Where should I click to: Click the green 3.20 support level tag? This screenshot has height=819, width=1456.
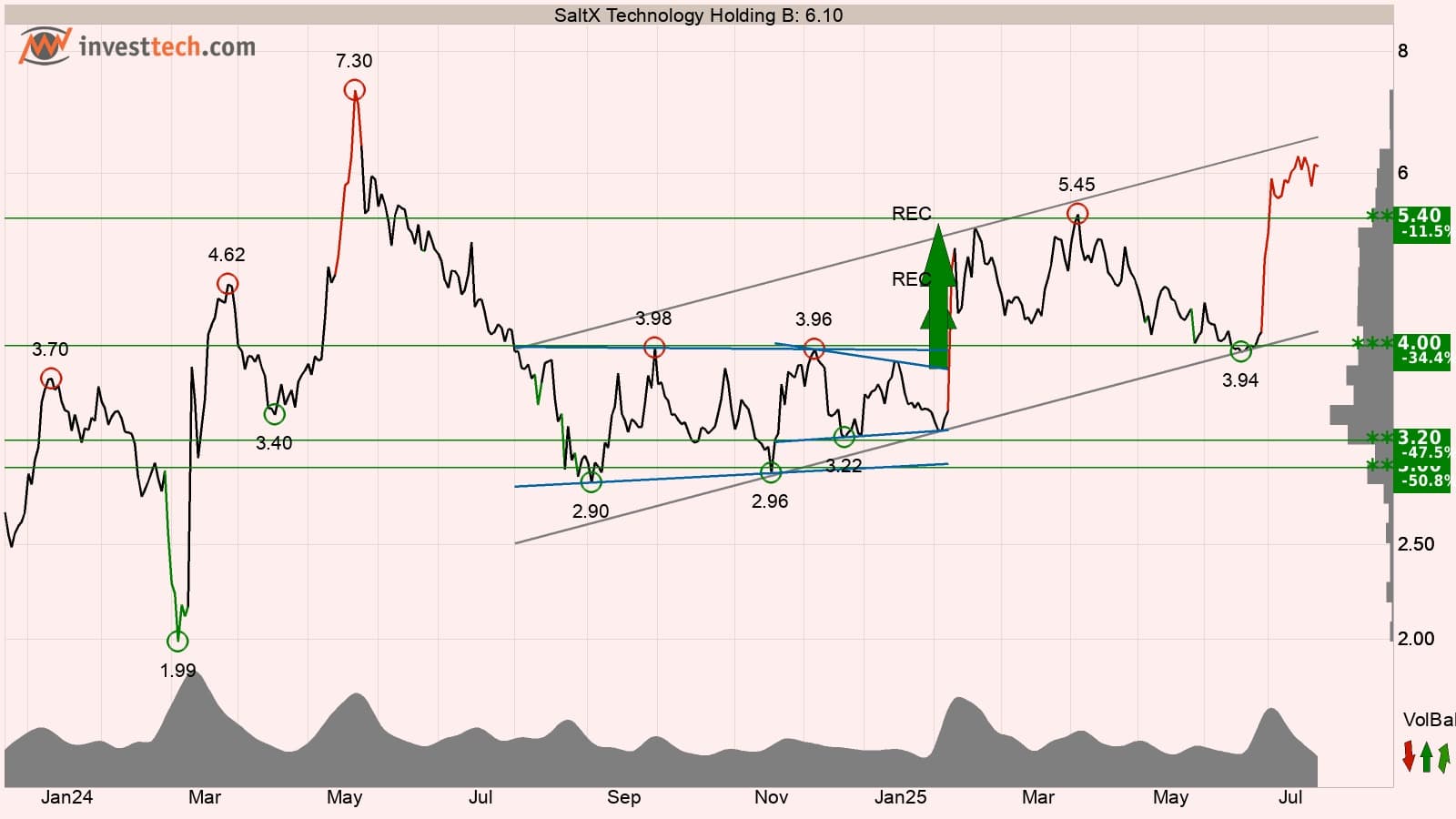pyautogui.click(x=1423, y=445)
